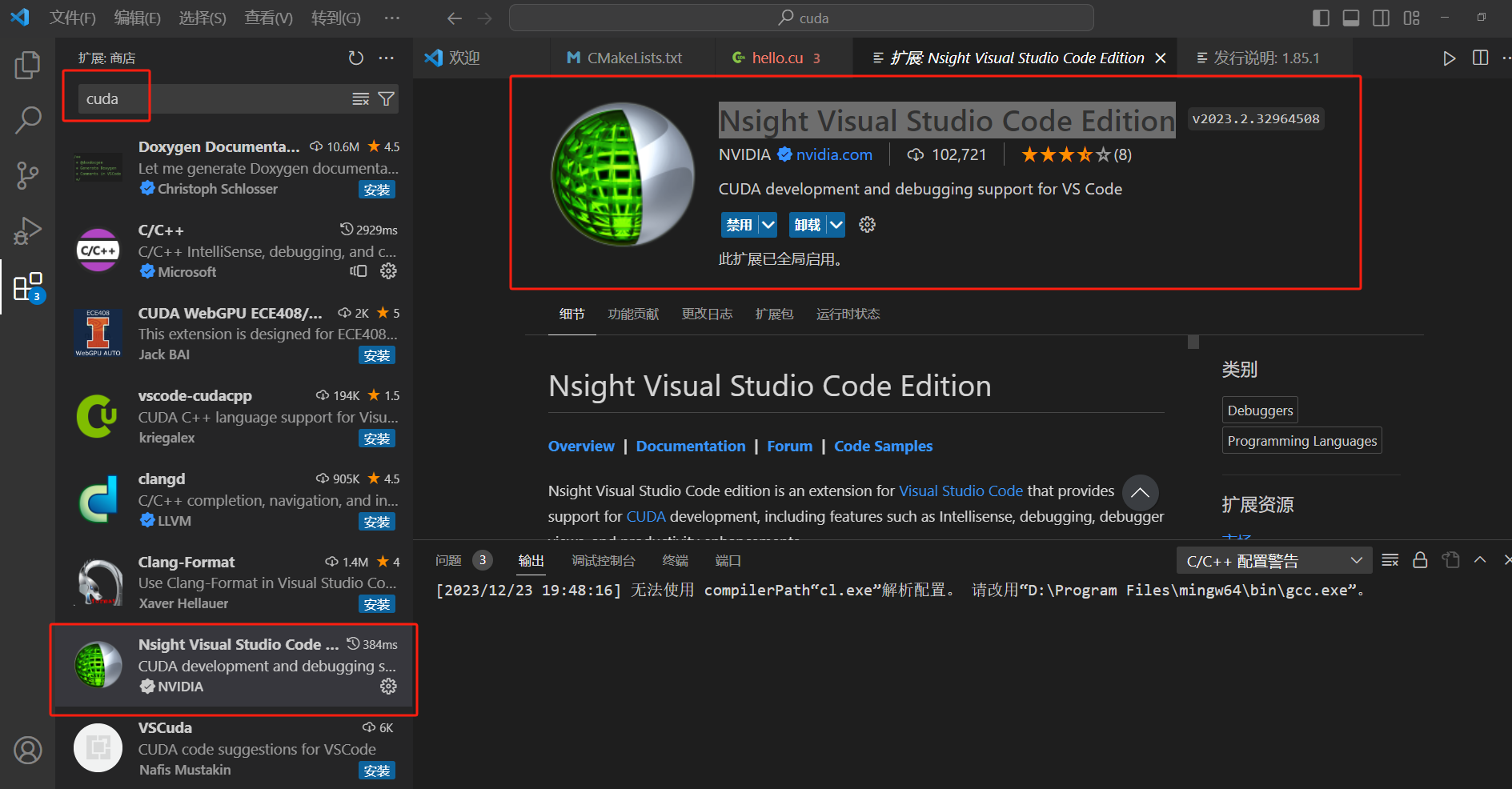Image resolution: width=1512 pixels, height=789 pixels.
Task: Install the Clang-Format extension
Action: click(377, 604)
